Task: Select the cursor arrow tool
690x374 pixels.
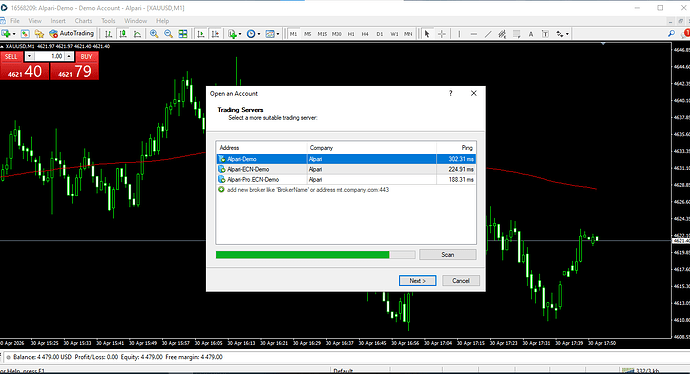Action: tap(427, 34)
